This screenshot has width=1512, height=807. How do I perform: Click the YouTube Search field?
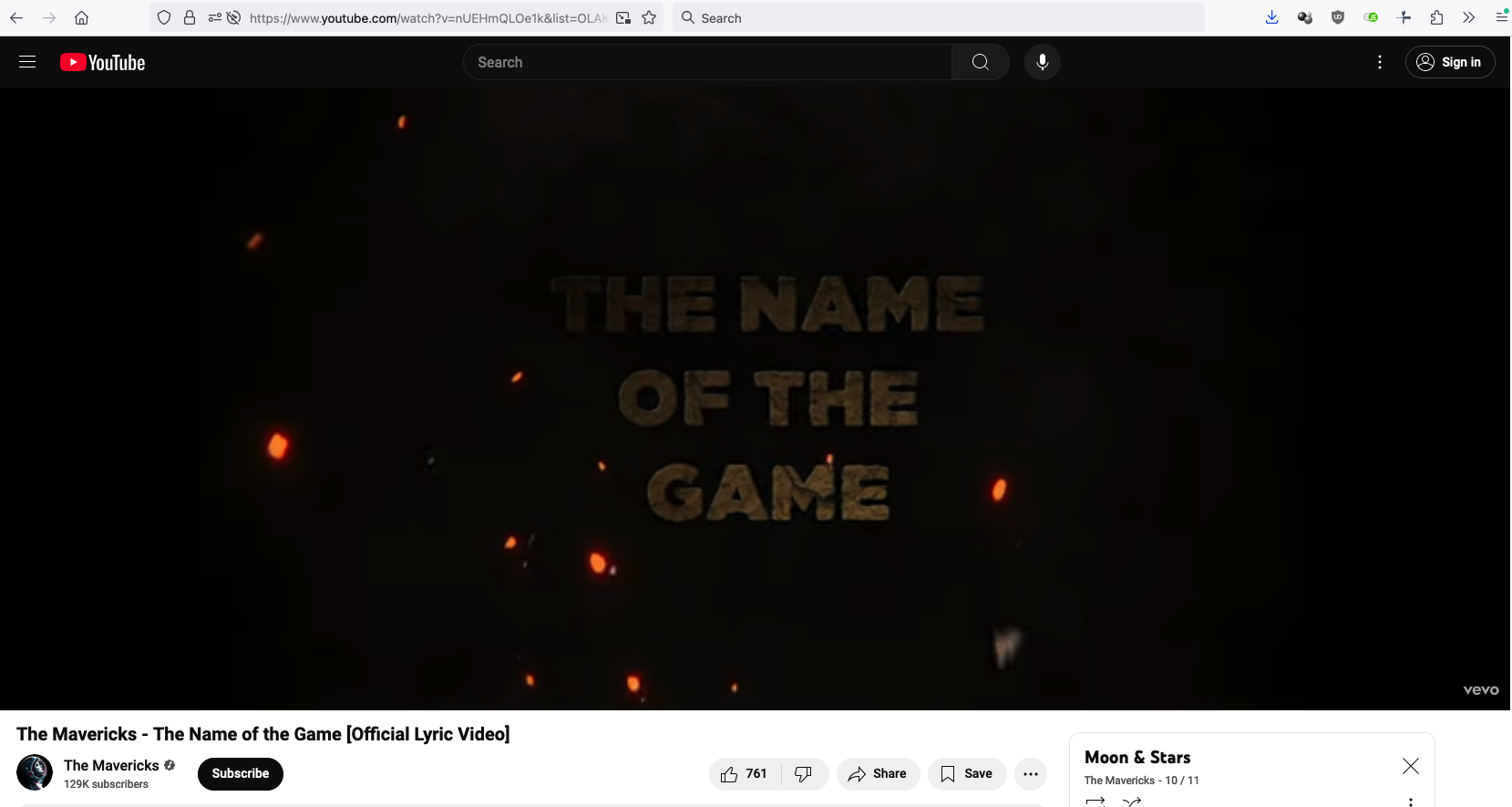point(708,62)
